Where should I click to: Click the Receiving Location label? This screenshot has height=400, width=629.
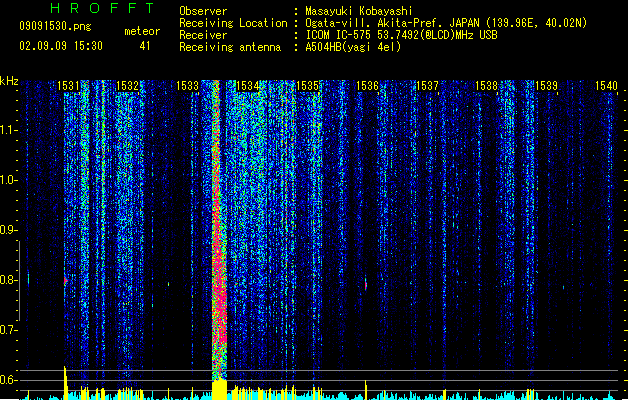[233, 23]
